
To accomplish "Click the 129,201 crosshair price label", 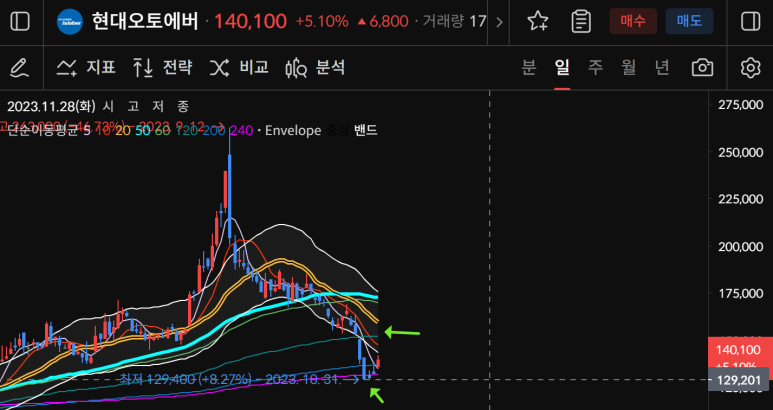I will 738,380.
